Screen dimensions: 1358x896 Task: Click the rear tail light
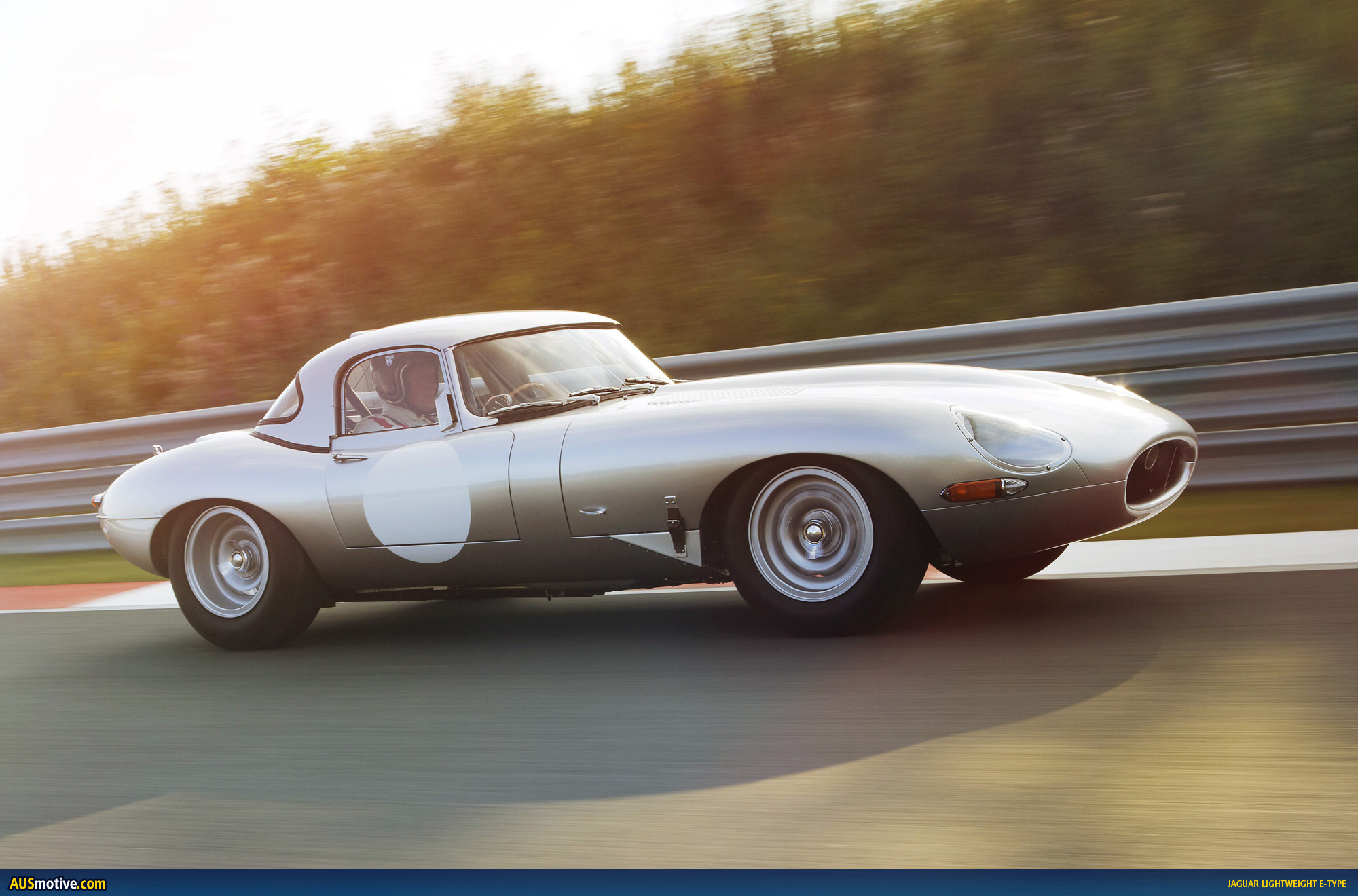point(96,501)
